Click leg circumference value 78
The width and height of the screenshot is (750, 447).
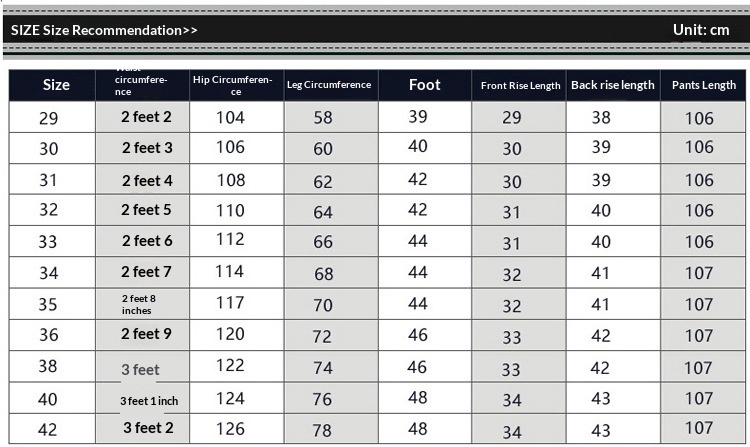coord(323,430)
